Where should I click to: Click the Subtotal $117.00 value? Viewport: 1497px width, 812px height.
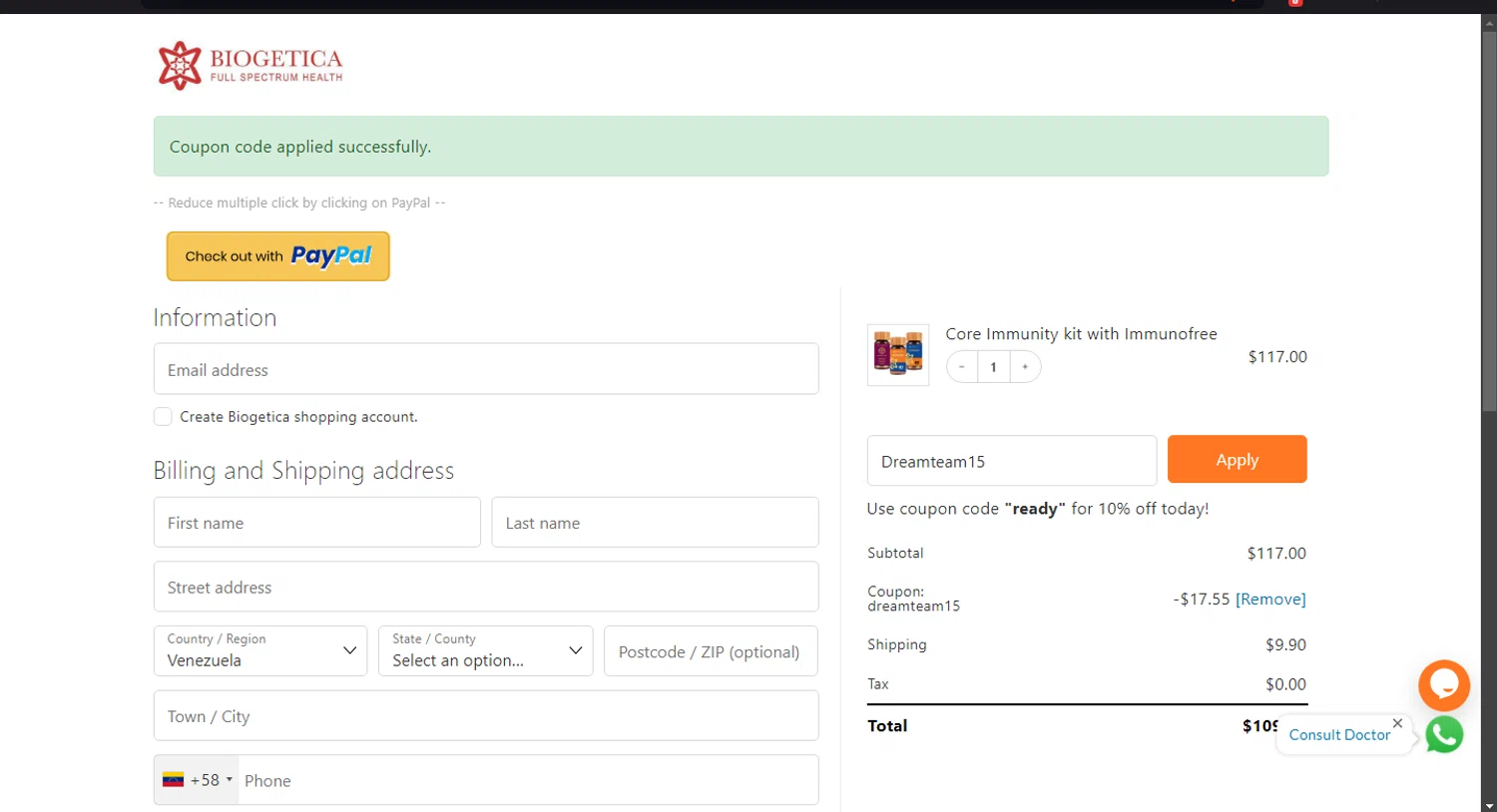click(1276, 553)
